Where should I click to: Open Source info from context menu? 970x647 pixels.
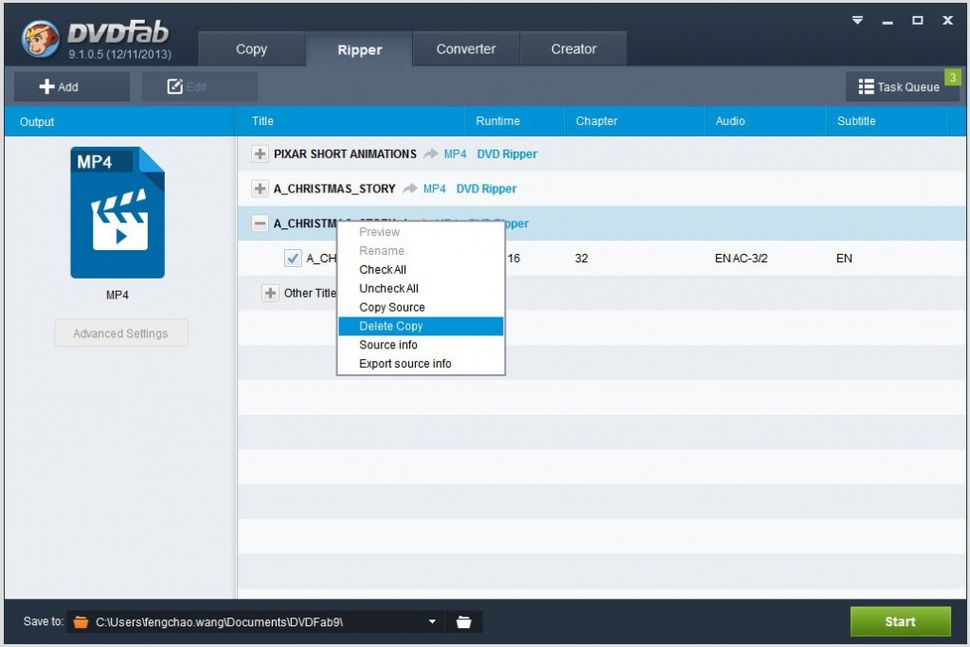click(421, 345)
